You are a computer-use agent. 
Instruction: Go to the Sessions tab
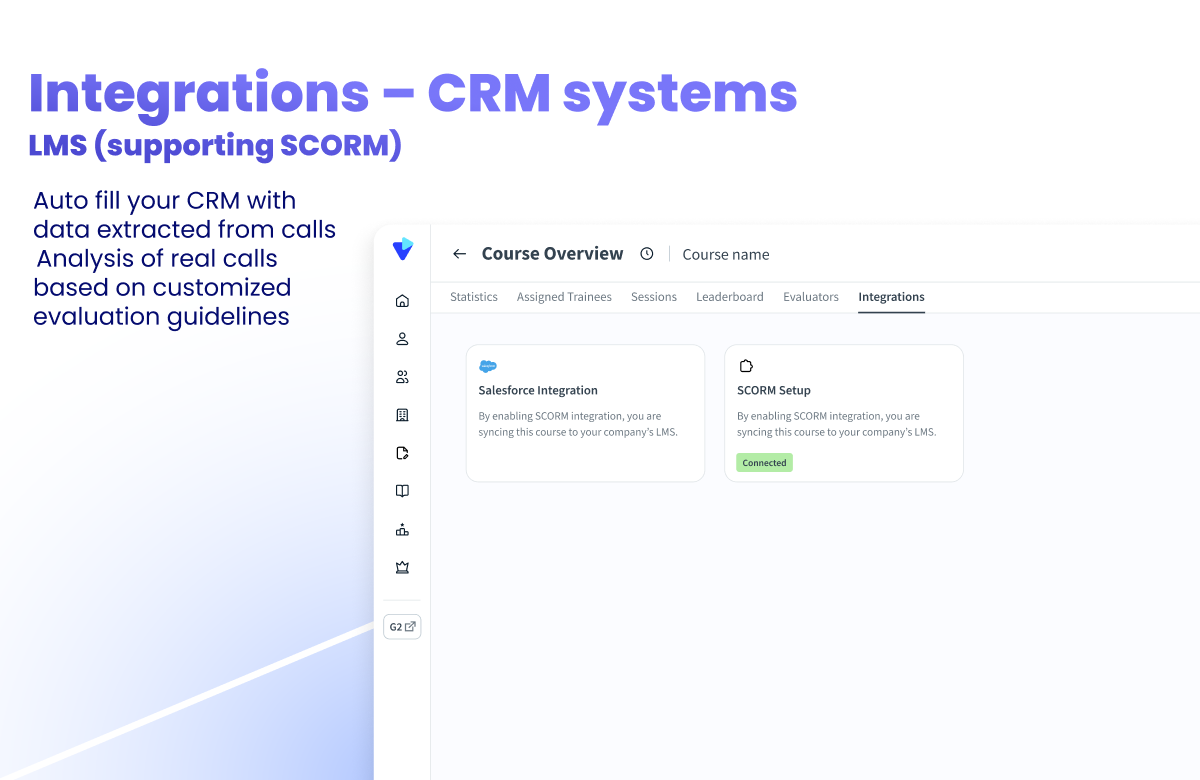click(x=654, y=297)
